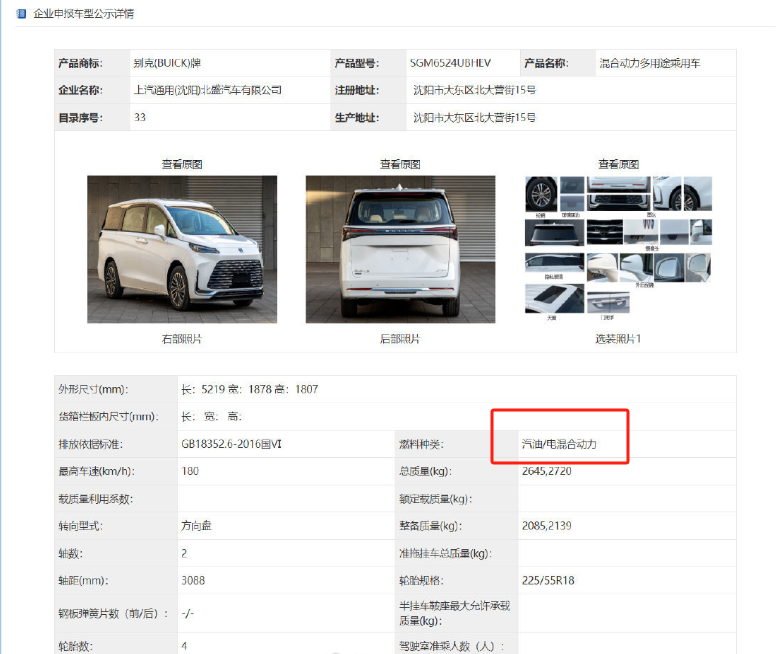782x654 pixels.
Task: Click the 整备质量(kg) label
Action: [x=430, y=525]
